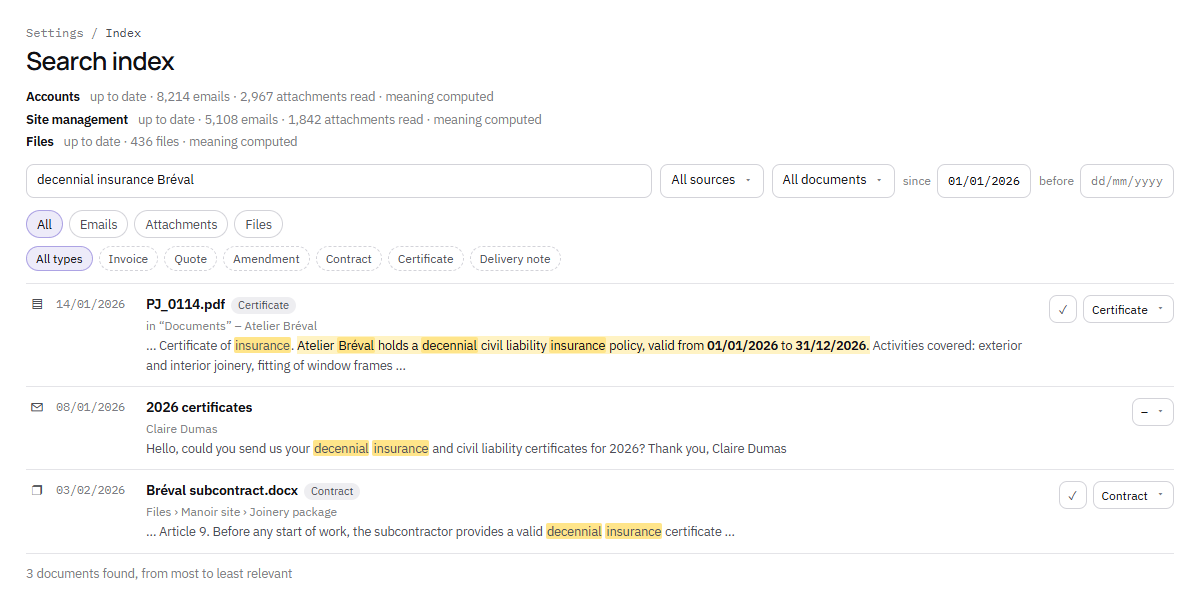Click Index in the breadcrumb
1200x608 pixels.
tap(124, 33)
